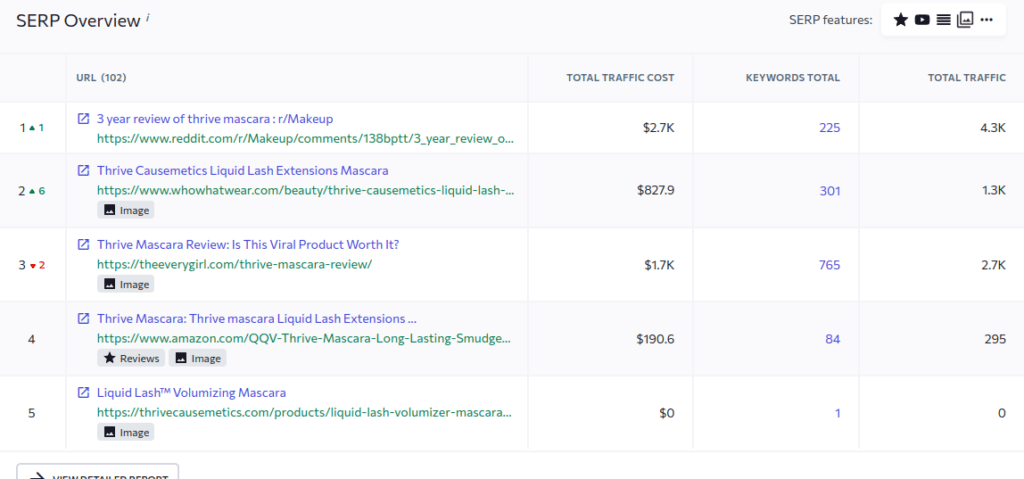Click the URL (102) column header
The width and height of the screenshot is (1024, 479).
click(x=101, y=78)
